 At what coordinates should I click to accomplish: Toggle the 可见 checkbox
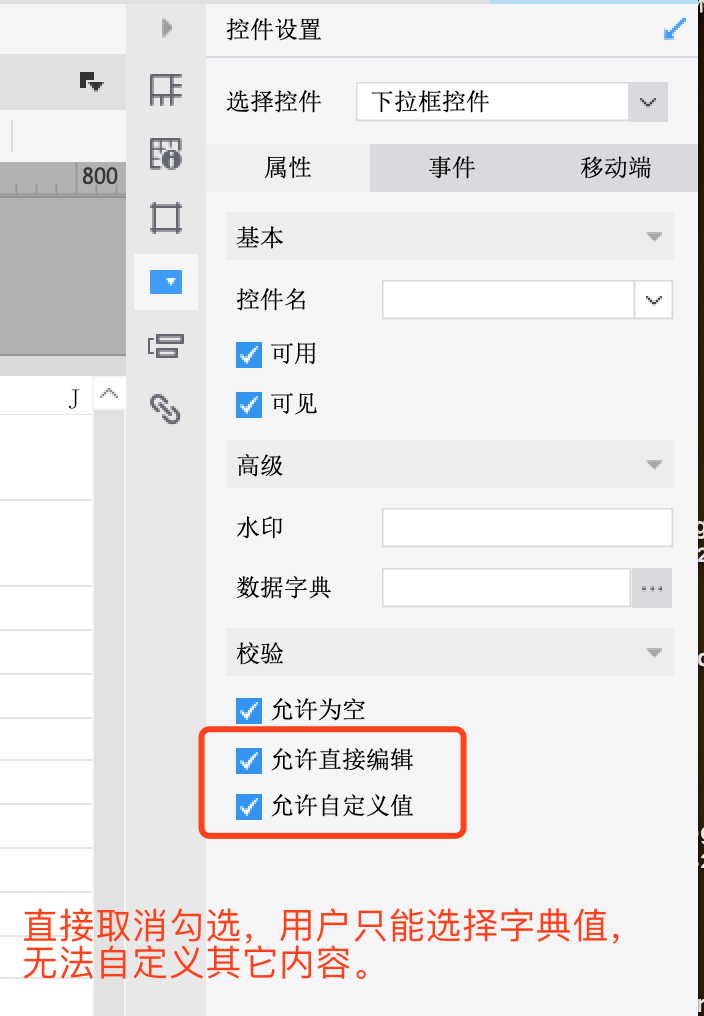pos(249,405)
